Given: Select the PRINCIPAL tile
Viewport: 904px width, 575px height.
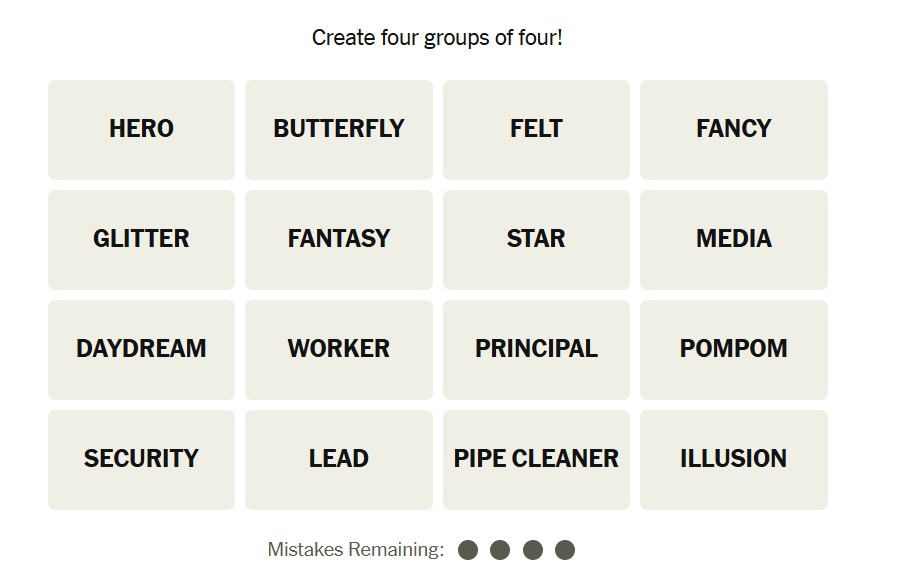Looking at the screenshot, I should tap(536, 349).
